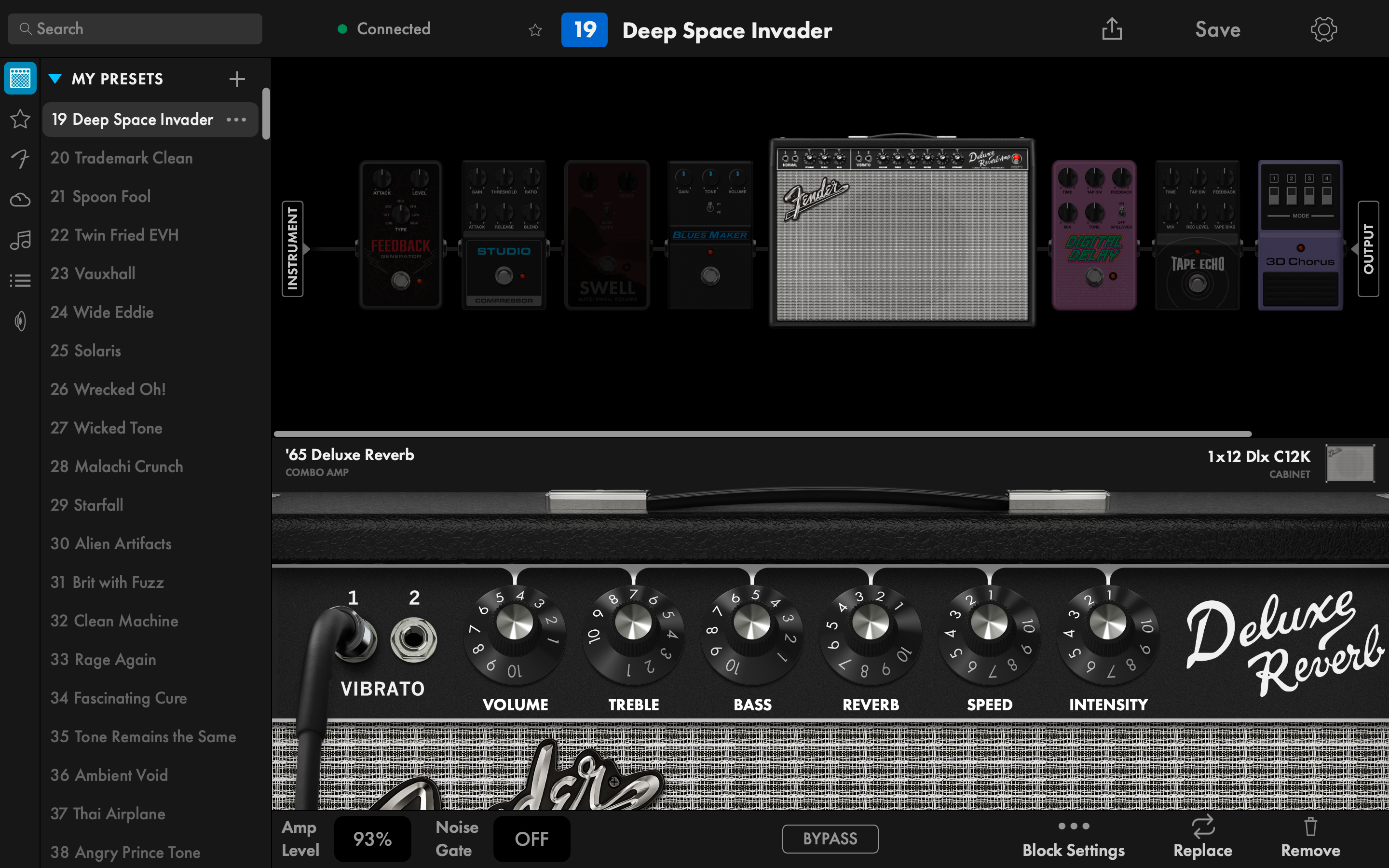
Task: Toggle BYPASS for the amp
Action: coord(830,839)
